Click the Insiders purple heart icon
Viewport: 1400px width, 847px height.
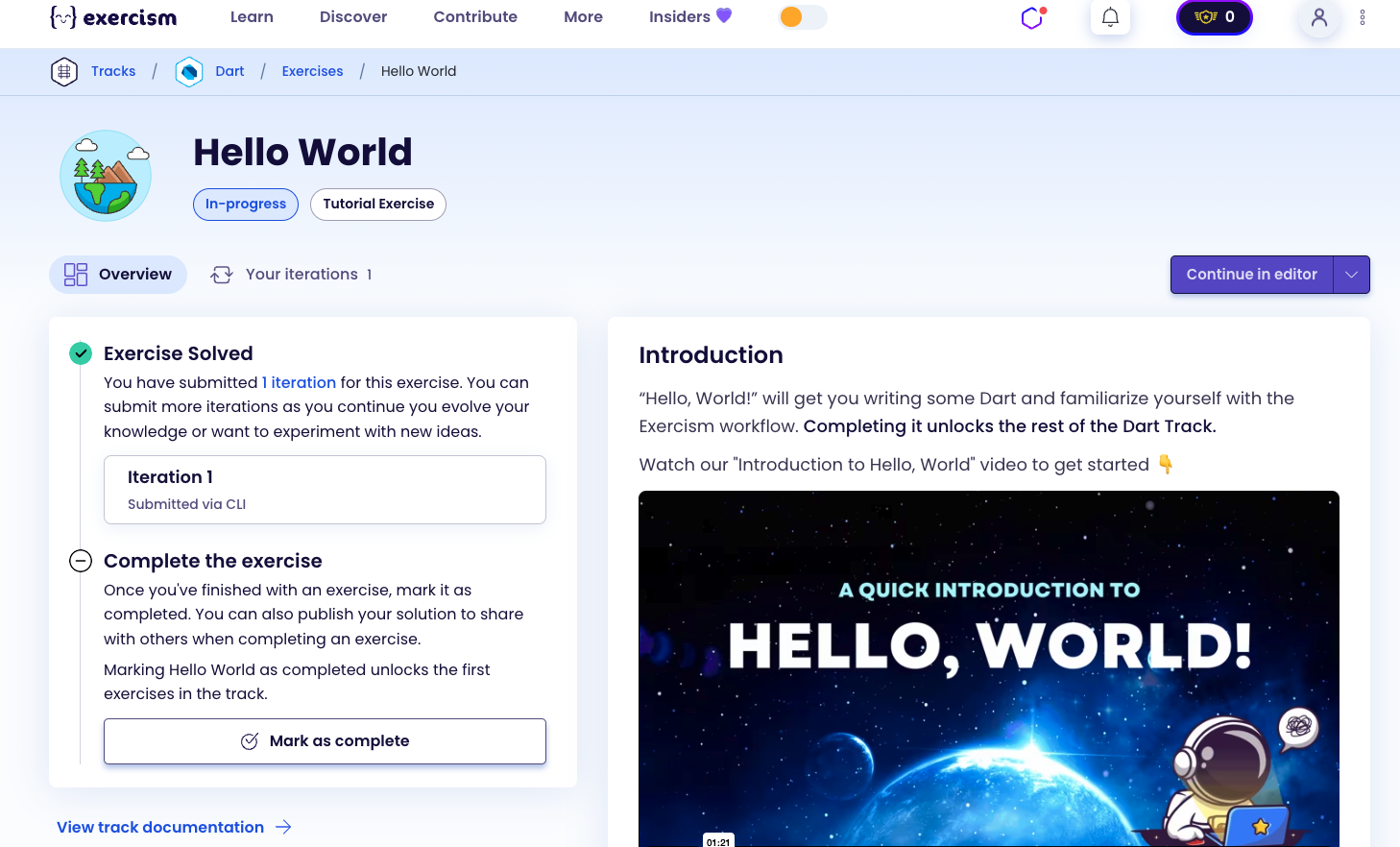pyautogui.click(x=724, y=15)
